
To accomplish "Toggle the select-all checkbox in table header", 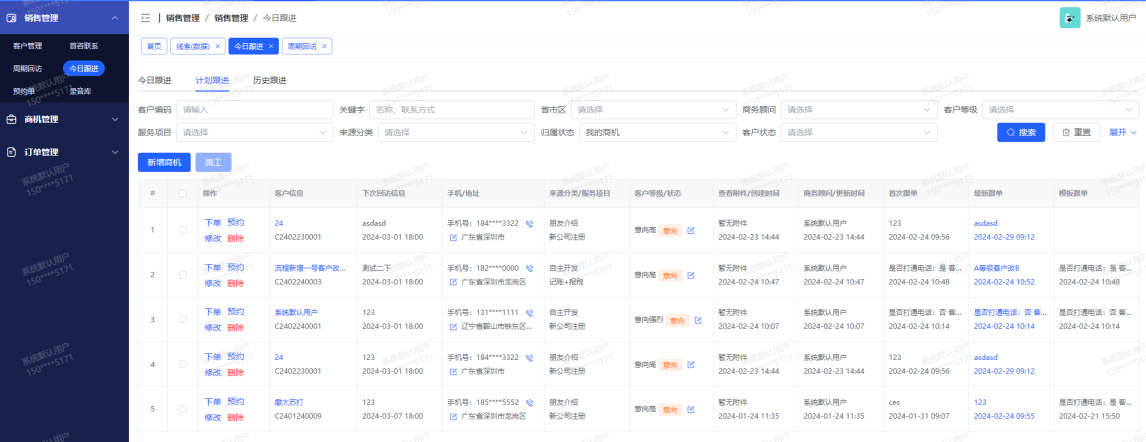I will tap(182, 193).
